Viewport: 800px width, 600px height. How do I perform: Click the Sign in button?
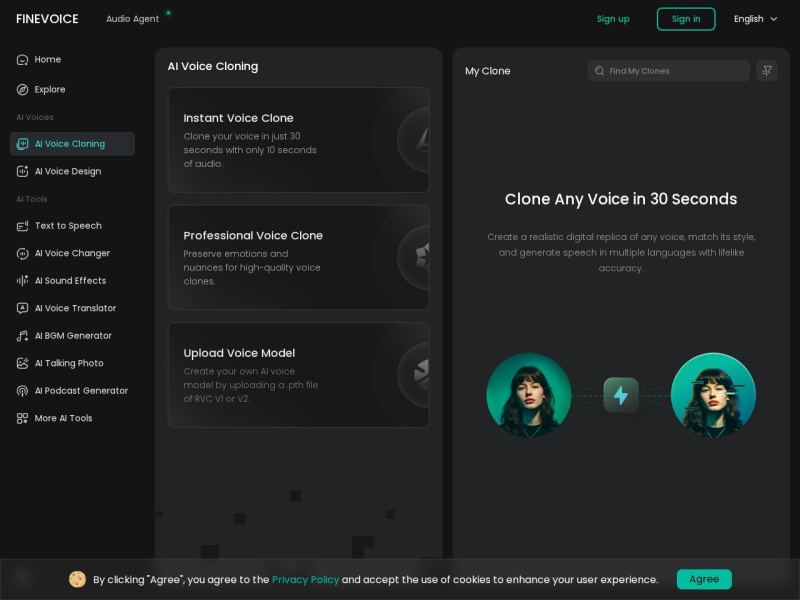click(x=686, y=19)
